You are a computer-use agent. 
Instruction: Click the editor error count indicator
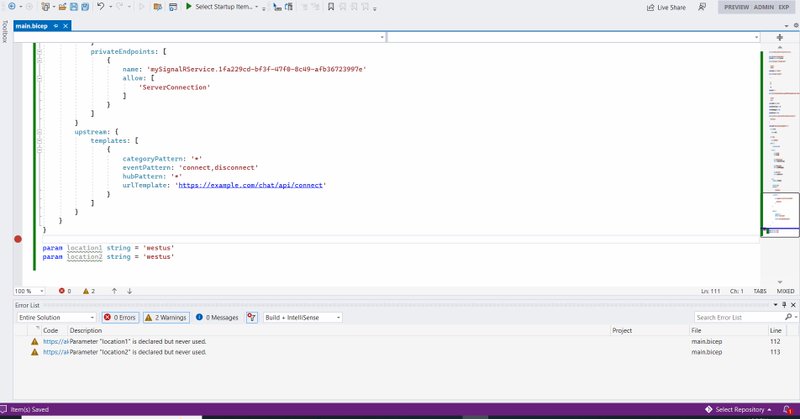(x=65, y=291)
